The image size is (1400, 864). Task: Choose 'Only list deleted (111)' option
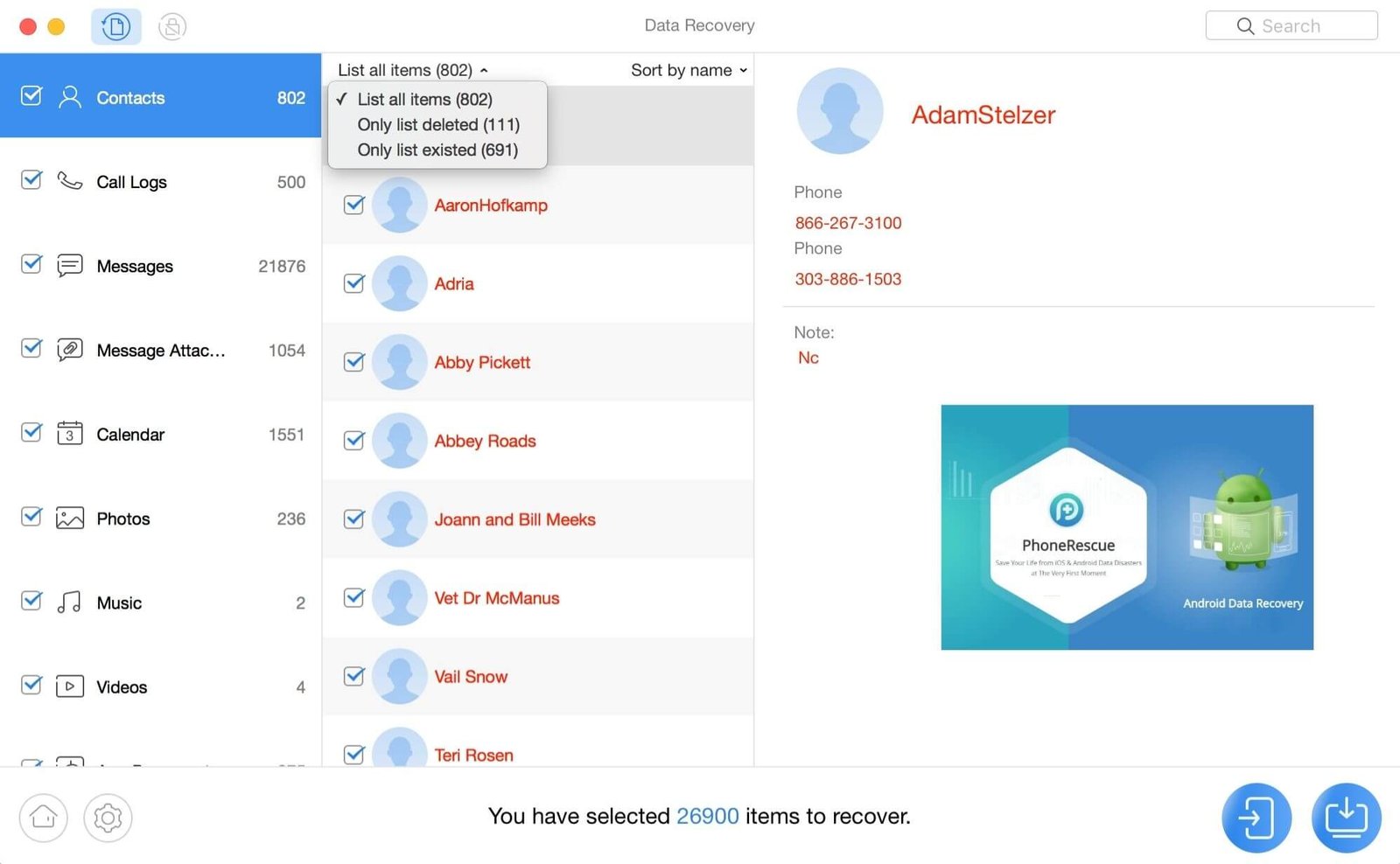click(x=437, y=124)
